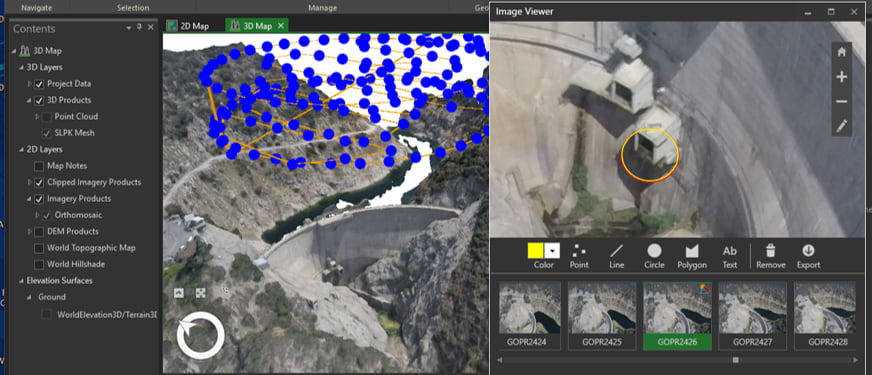
Task: Toggle the Point Cloud layer checkbox
Action: pos(47,116)
